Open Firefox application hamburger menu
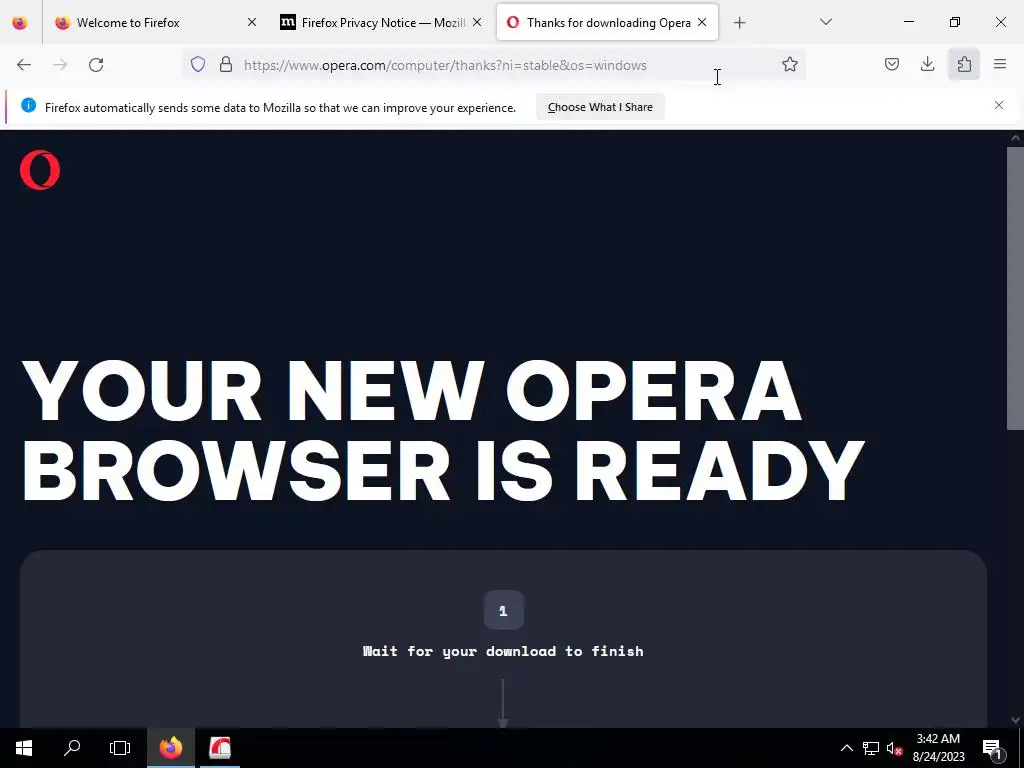 [x=1000, y=65]
